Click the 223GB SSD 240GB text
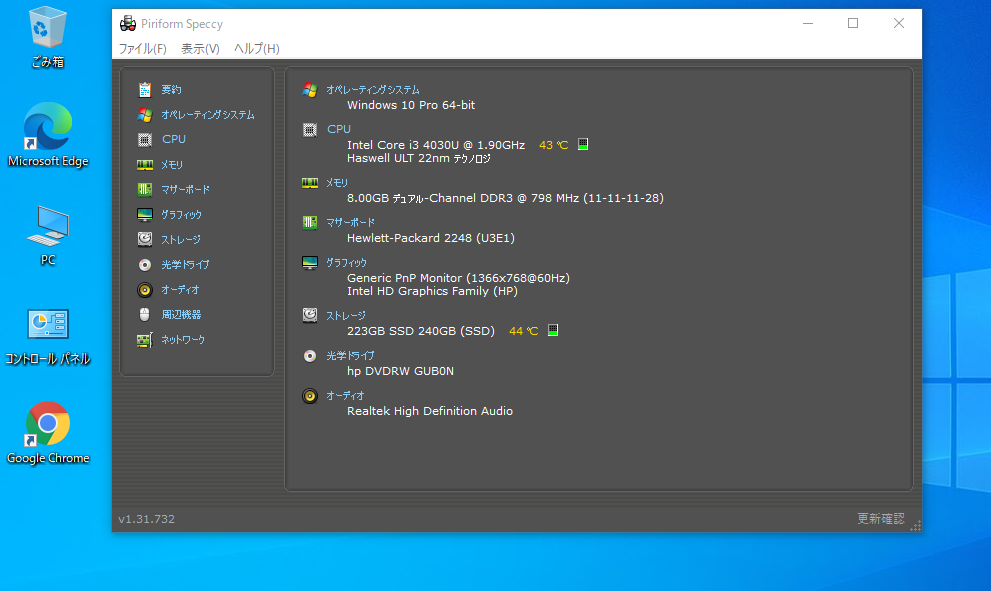Screen dimensions: 991x591 coord(420,331)
